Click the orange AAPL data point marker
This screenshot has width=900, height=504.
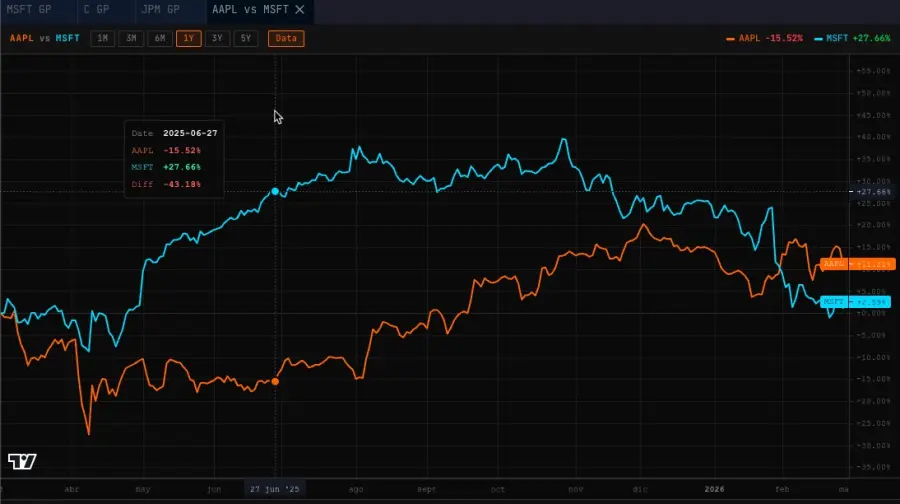[x=275, y=381]
